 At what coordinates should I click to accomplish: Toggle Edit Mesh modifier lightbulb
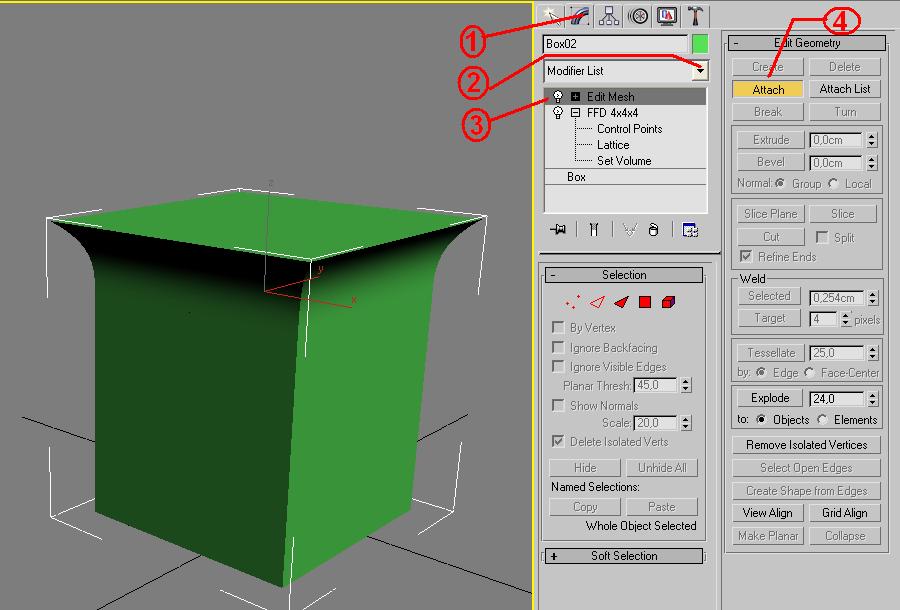(x=558, y=97)
